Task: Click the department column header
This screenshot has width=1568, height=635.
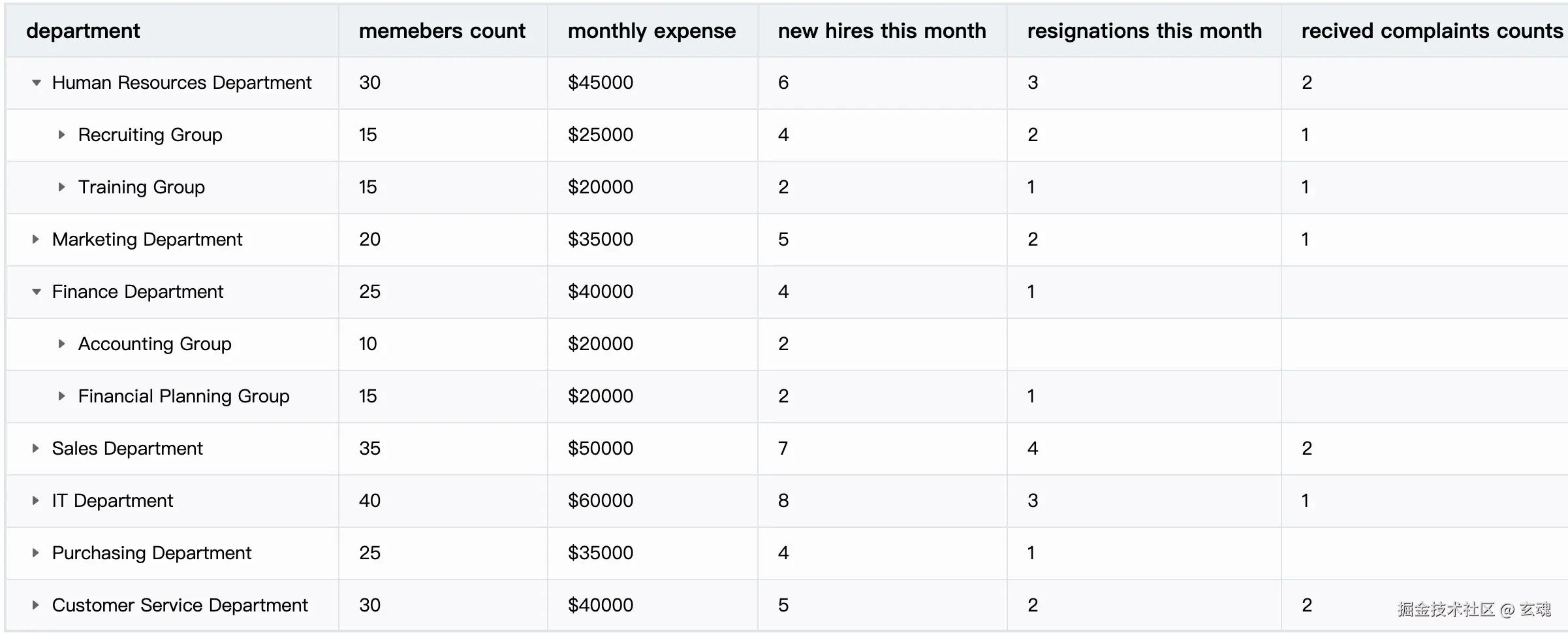Action: (83, 31)
